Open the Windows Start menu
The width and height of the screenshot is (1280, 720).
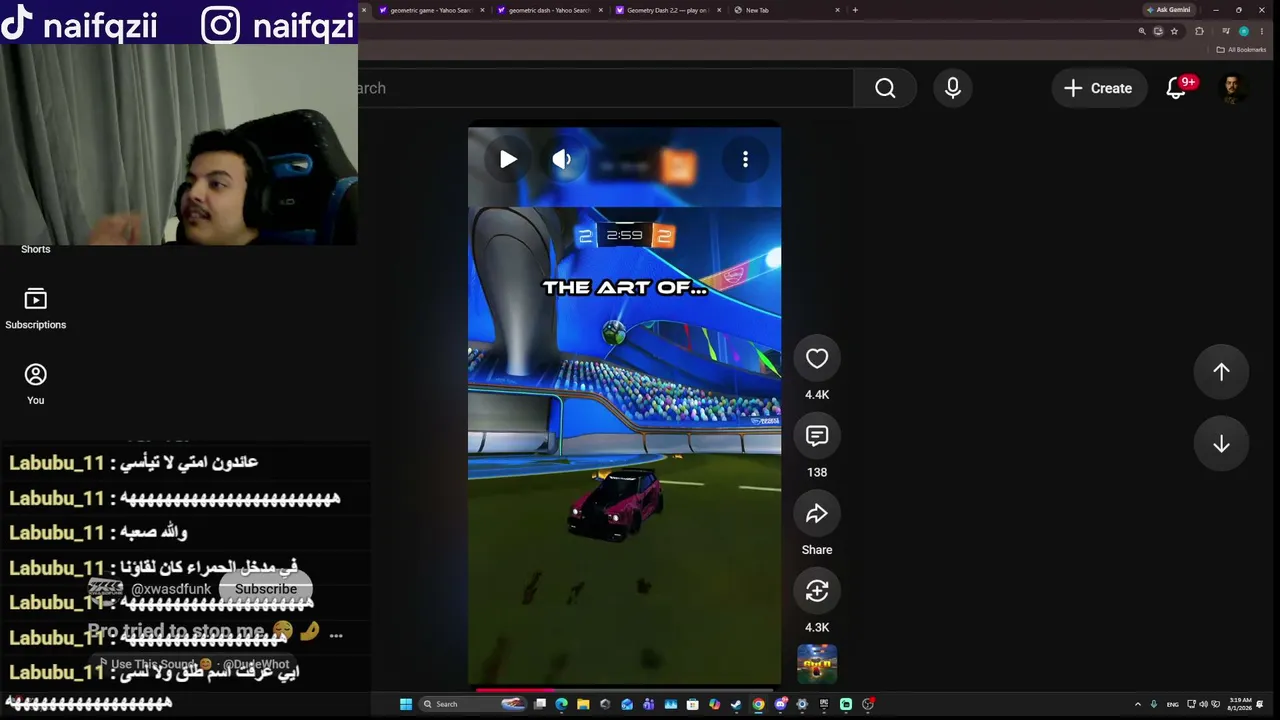coord(406,704)
